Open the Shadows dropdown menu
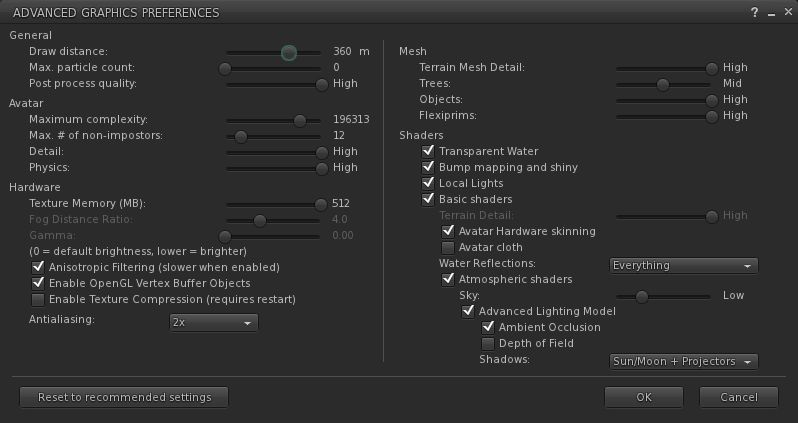Screen dimensions: 798x423 (684, 361)
